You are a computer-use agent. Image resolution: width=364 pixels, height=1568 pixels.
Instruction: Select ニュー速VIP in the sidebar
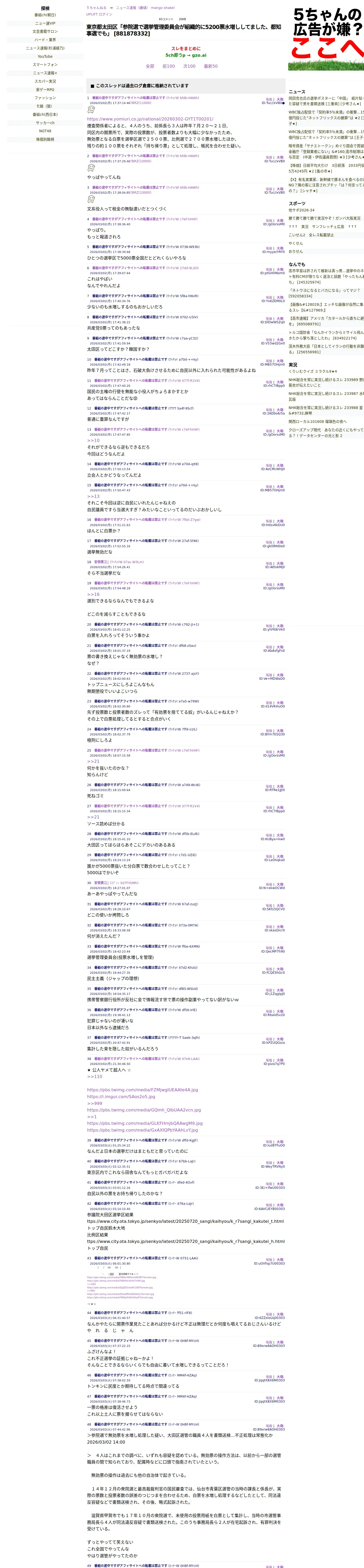[45, 23]
